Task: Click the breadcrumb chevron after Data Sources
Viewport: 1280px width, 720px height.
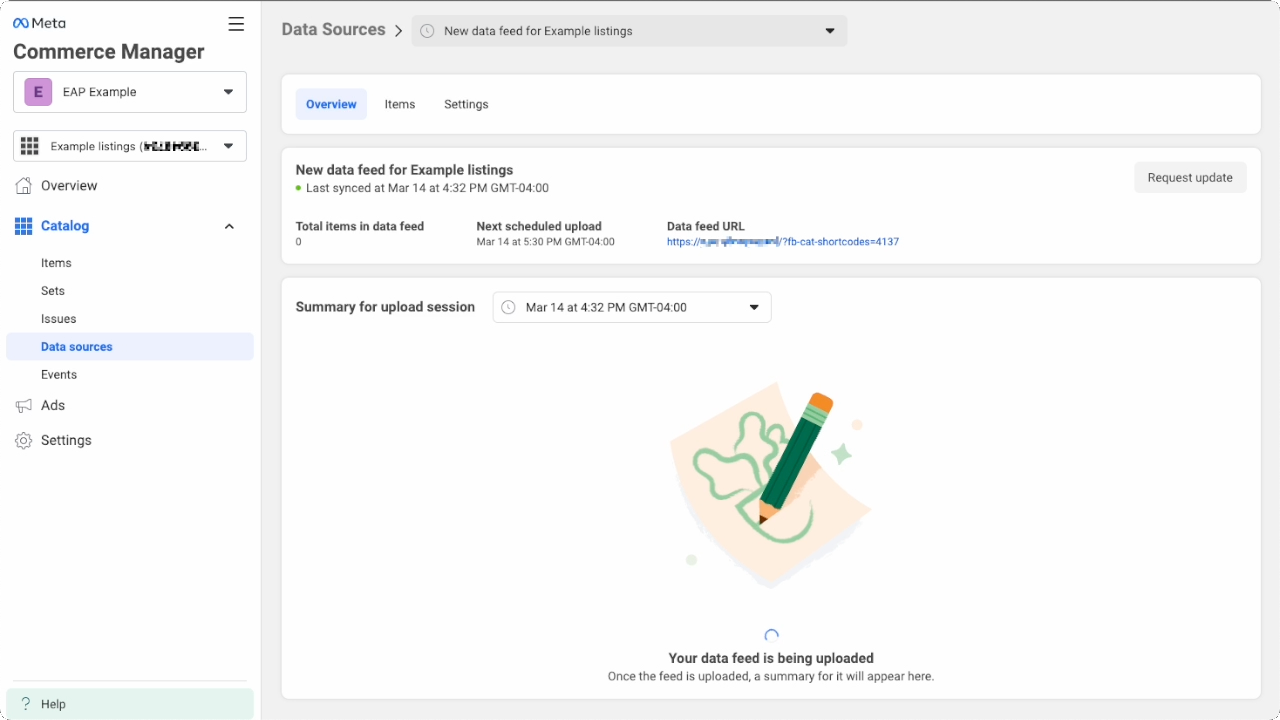Action: tap(398, 31)
